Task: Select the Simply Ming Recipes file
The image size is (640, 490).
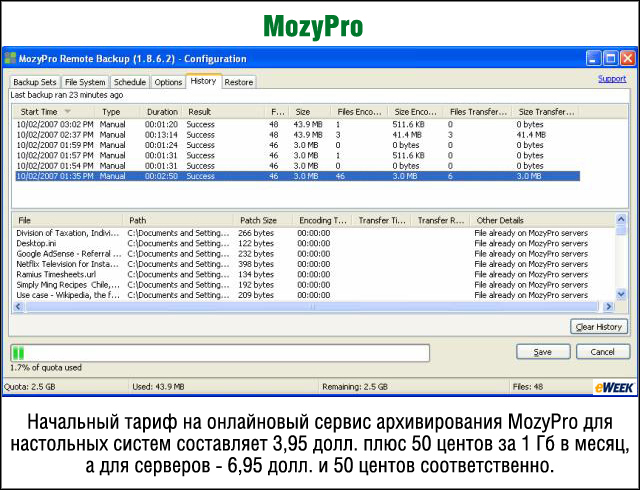Action: (x=313, y=285)
